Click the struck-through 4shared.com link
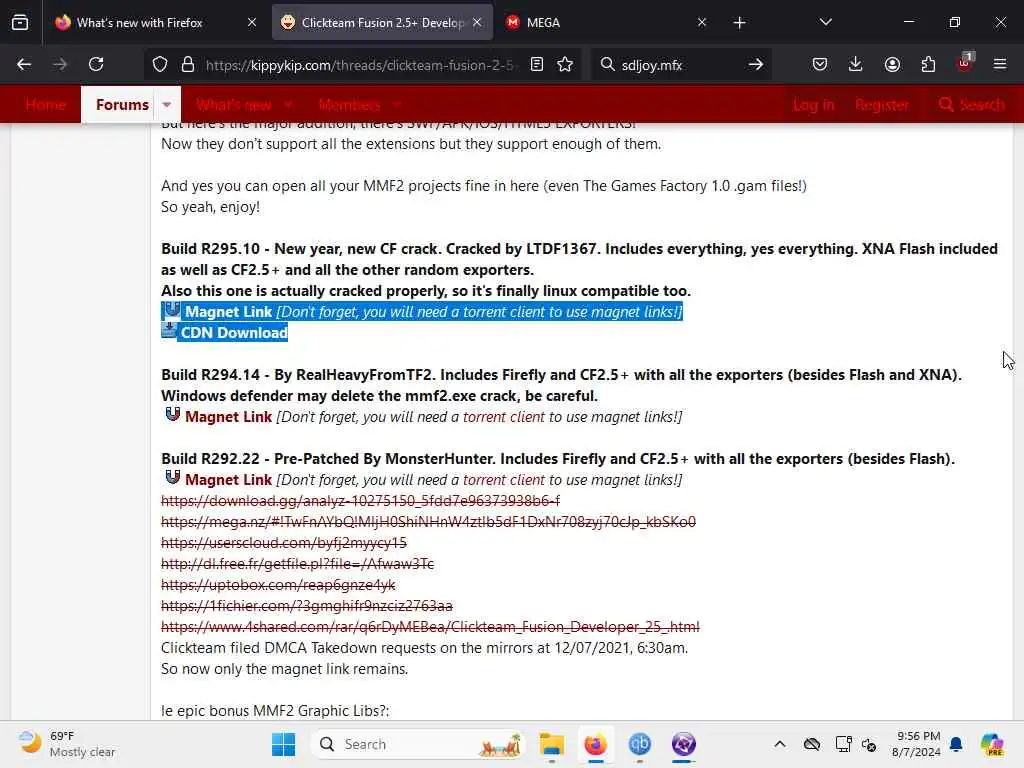This screenshot has width=1024, height=768. (430, 627)
